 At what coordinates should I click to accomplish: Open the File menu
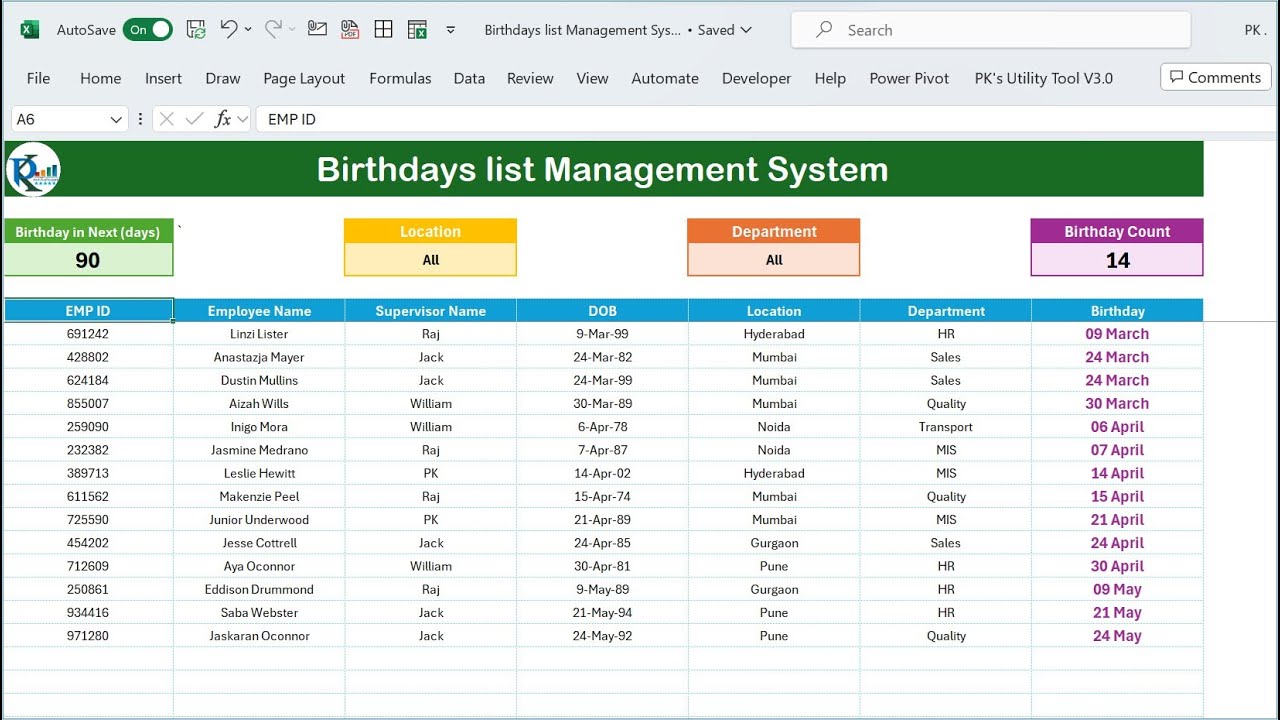[38, 78]
